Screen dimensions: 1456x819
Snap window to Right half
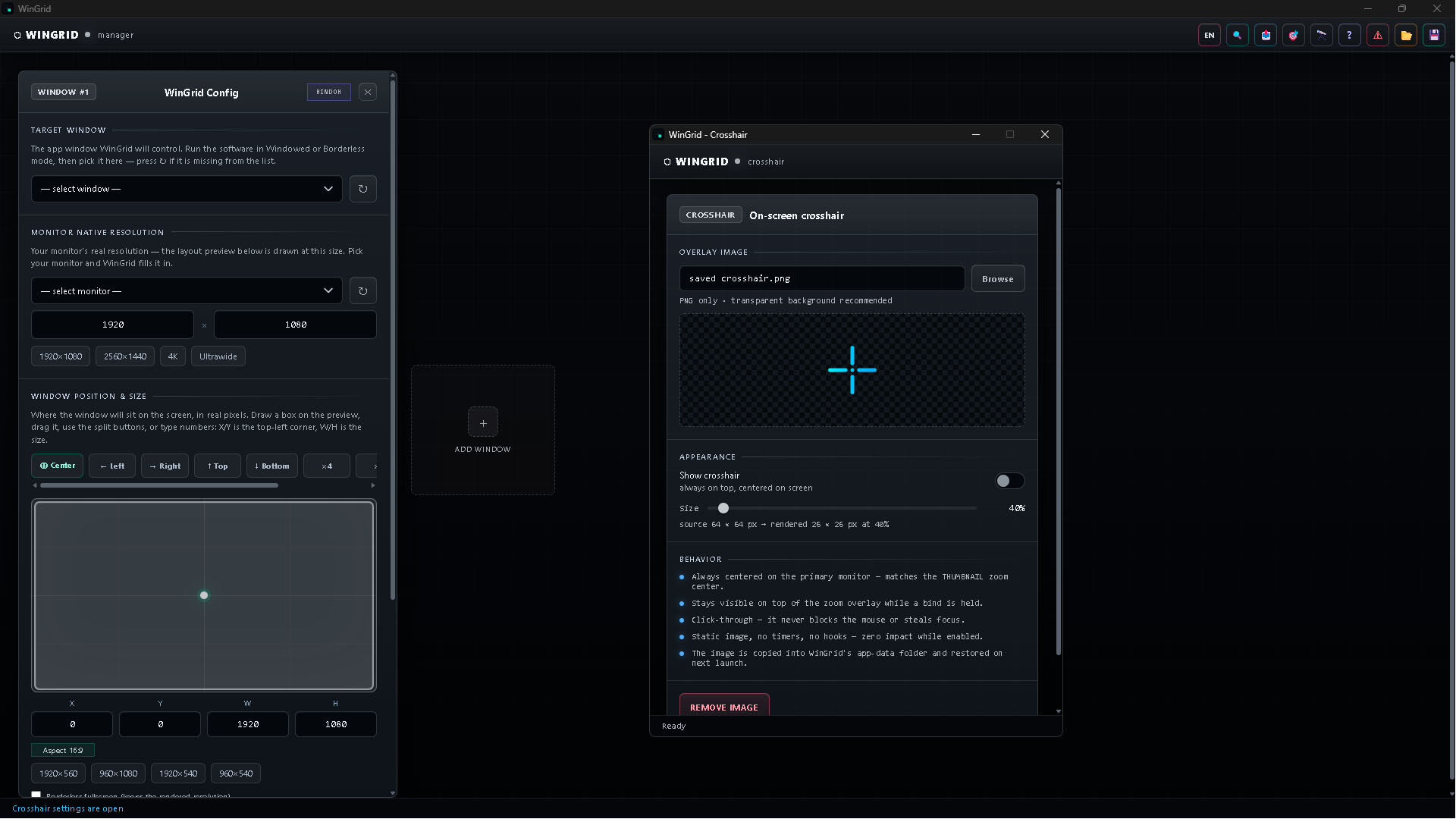(165, 466)
